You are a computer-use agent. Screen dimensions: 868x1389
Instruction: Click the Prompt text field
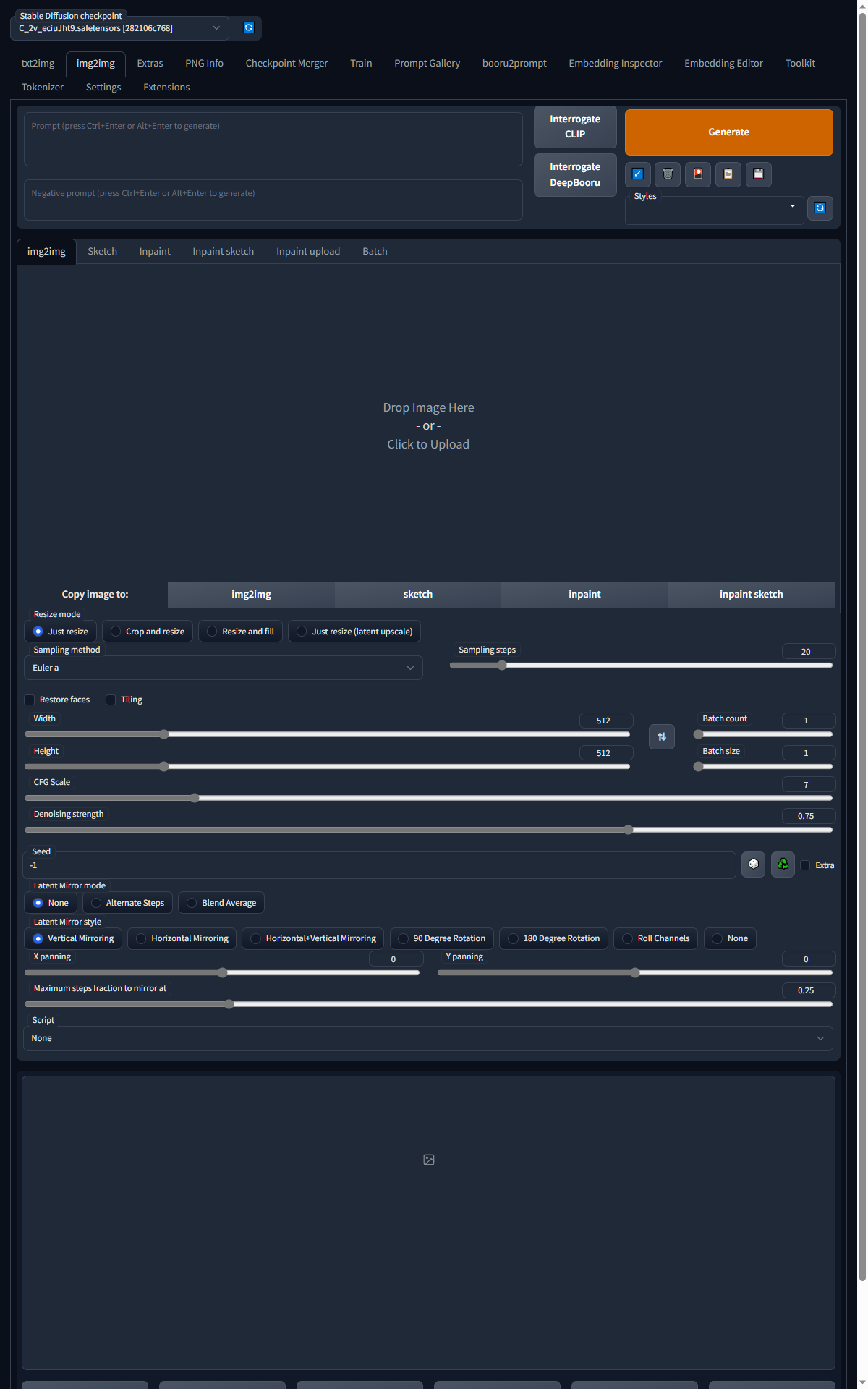273,139
